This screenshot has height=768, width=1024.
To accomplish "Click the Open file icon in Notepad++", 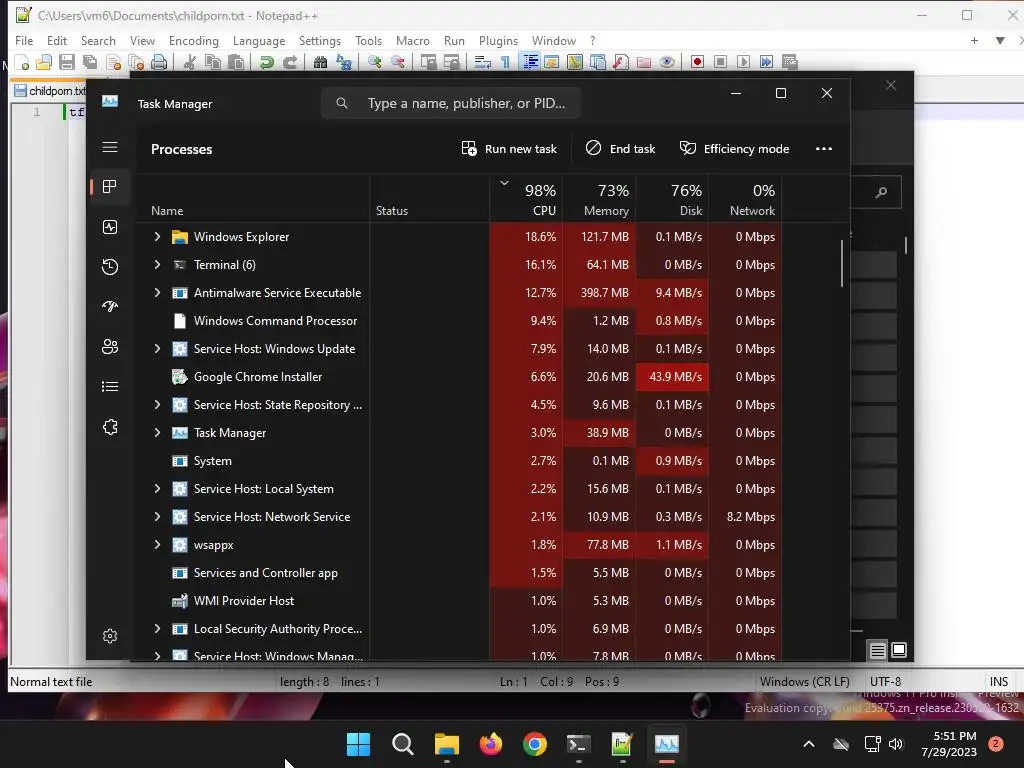I will point(44,62).
